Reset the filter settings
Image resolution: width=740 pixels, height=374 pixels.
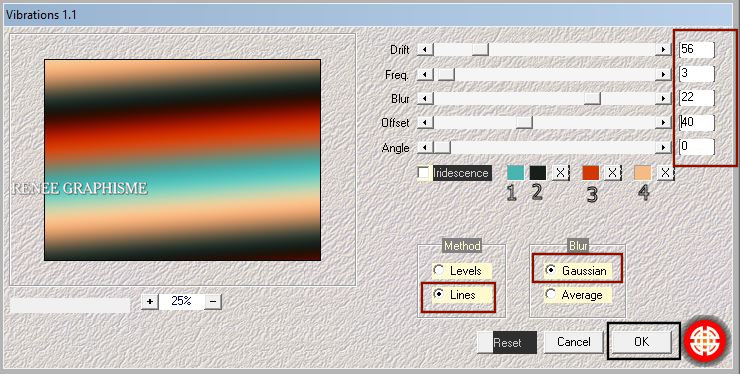point(507,342)
